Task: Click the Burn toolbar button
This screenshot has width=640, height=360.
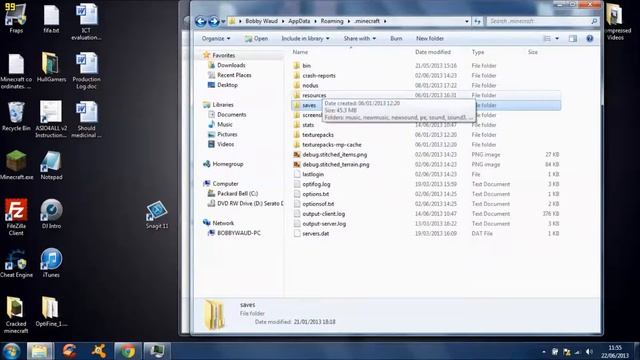Action: [396, 38]
